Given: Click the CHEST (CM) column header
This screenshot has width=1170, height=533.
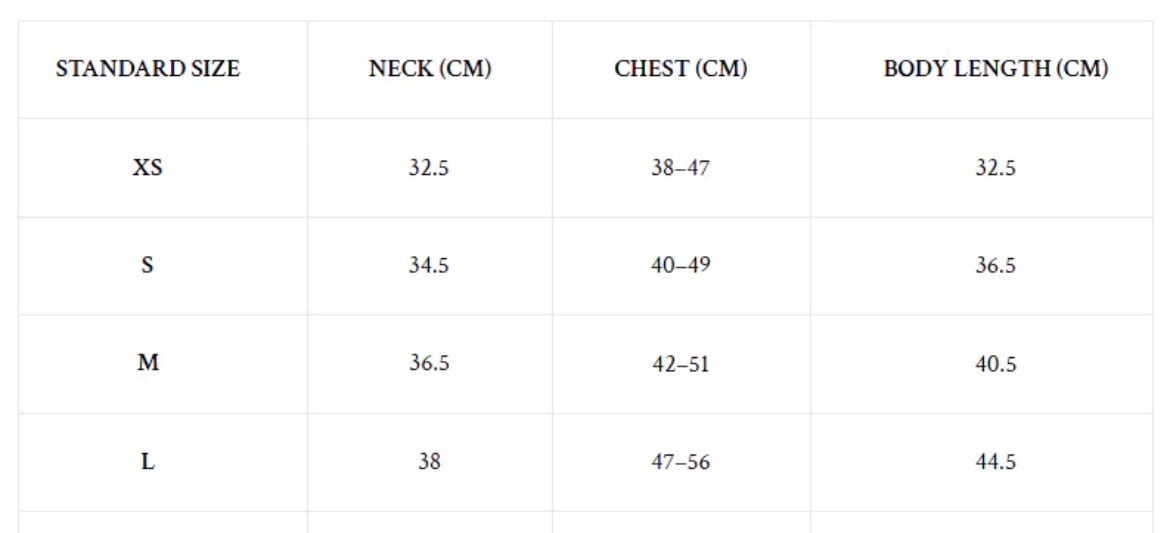Looking at the screenshot, I should (x=681, y=69).
